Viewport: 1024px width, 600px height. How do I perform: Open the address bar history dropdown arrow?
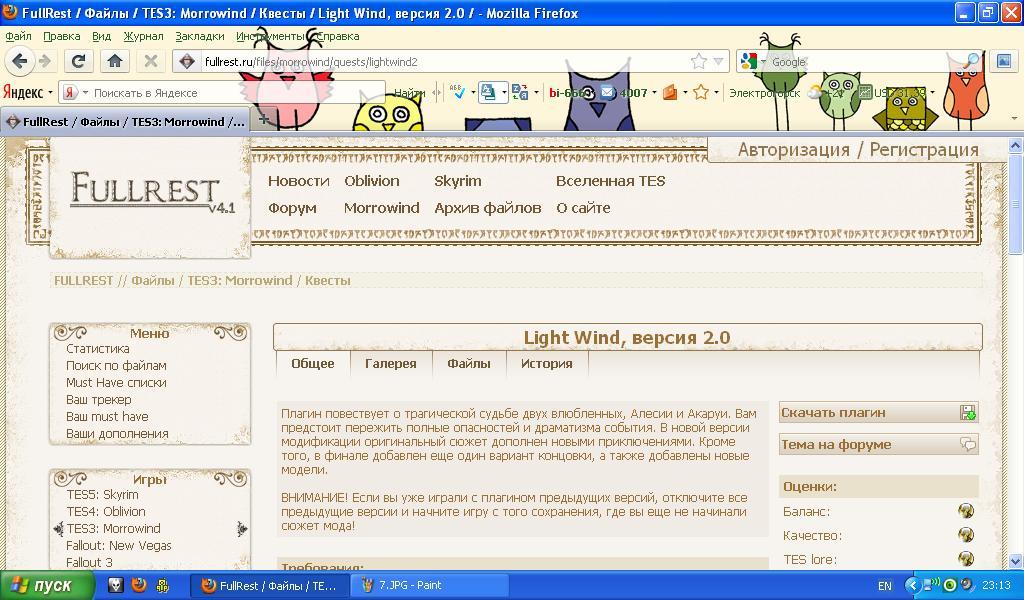coord(718,61)
